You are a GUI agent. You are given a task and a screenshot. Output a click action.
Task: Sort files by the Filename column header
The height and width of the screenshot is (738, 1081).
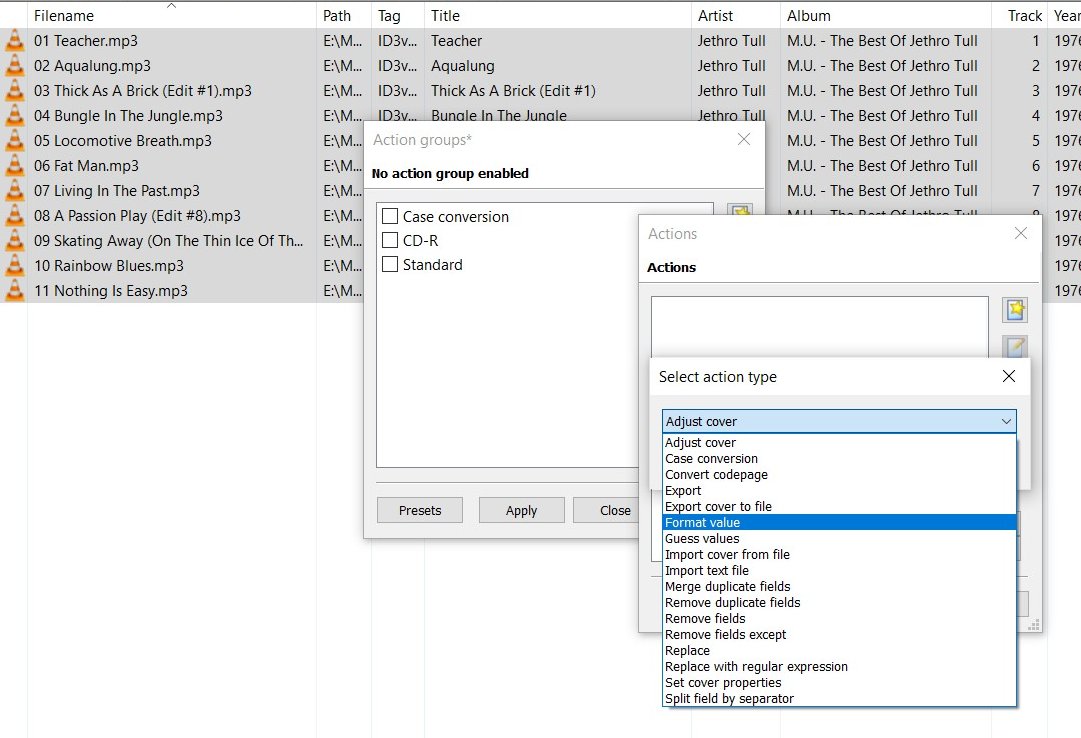tap(64, 16)
